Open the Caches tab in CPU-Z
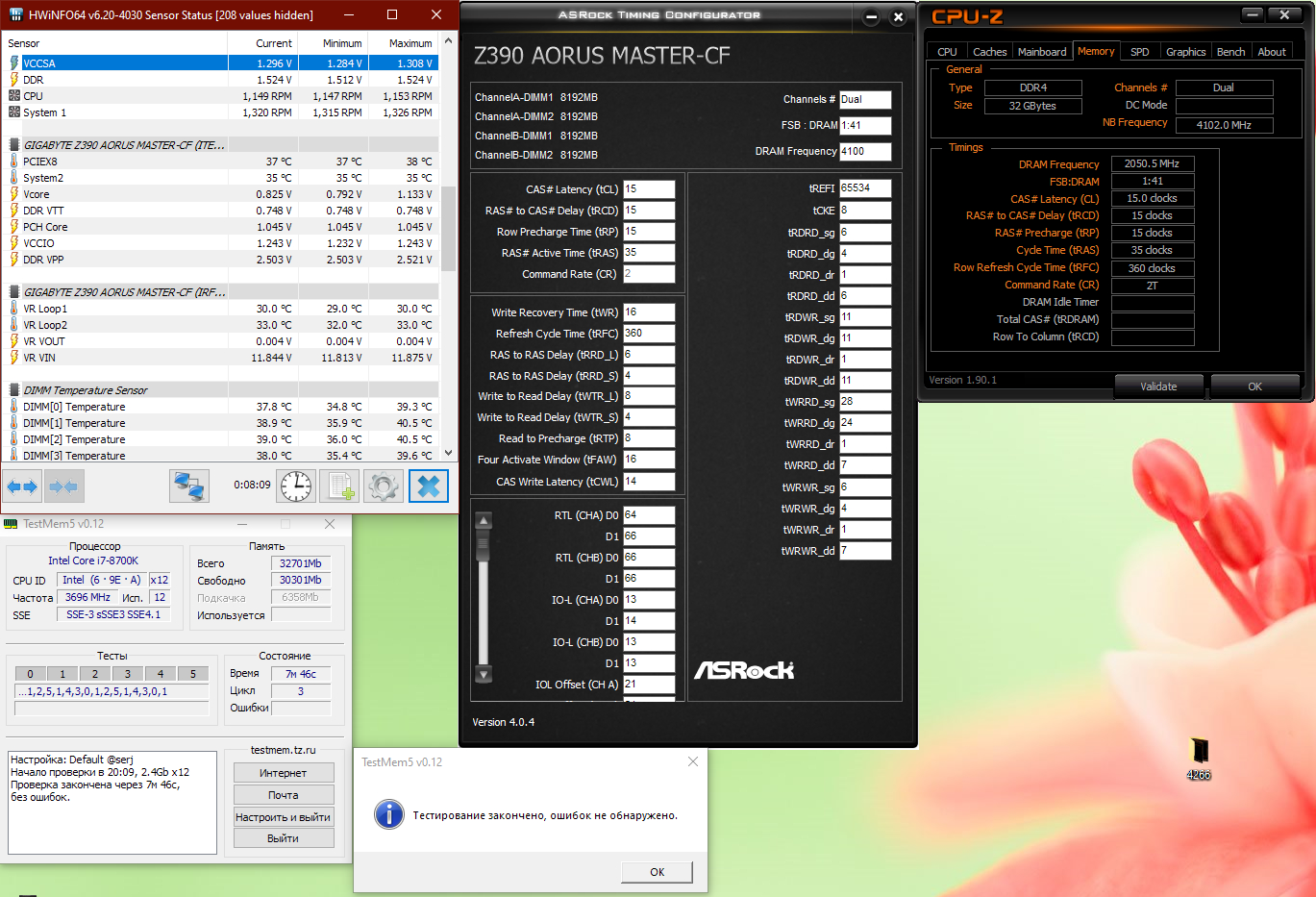This screenshot has height=897, width=1316. pyautogui.click(x=989, y=52)
